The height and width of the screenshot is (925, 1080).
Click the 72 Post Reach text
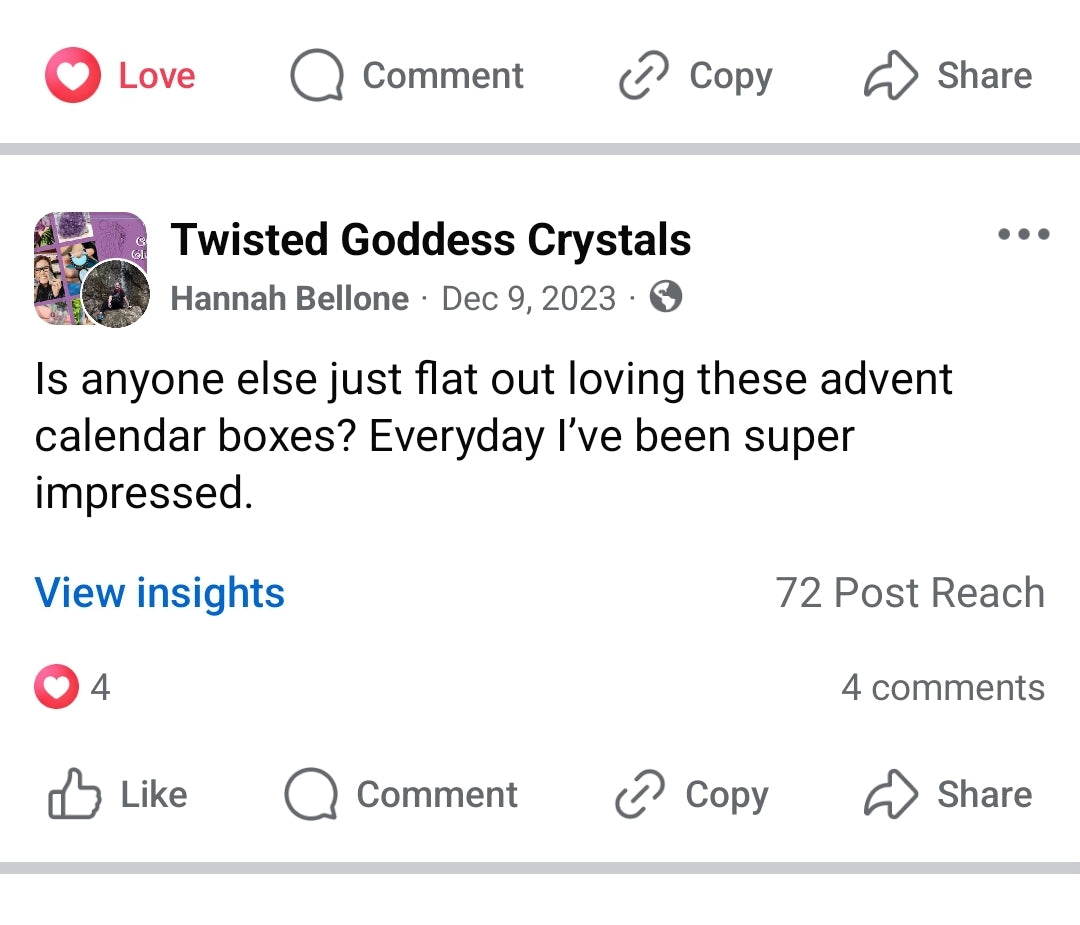click(x=908, y=592)
